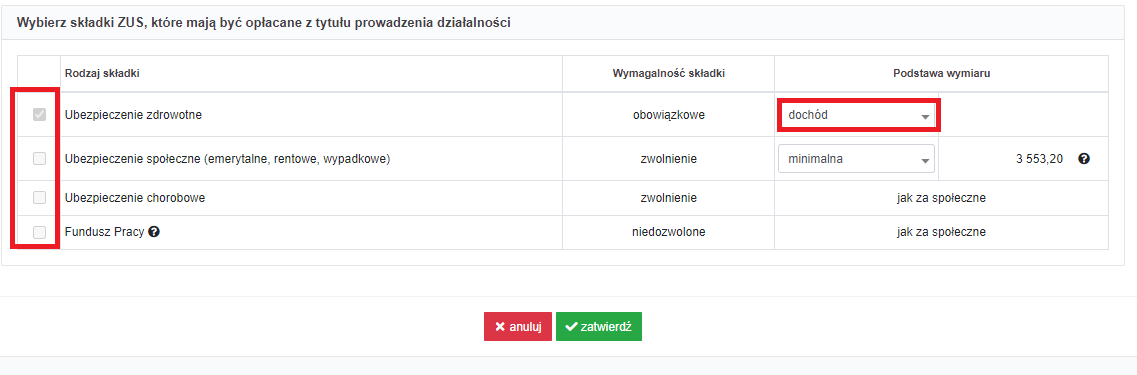Enable the Ubezpieczenie społeczne checkbox
The width and height of the screenshot is (1137, 375).
tap(39, 159)
